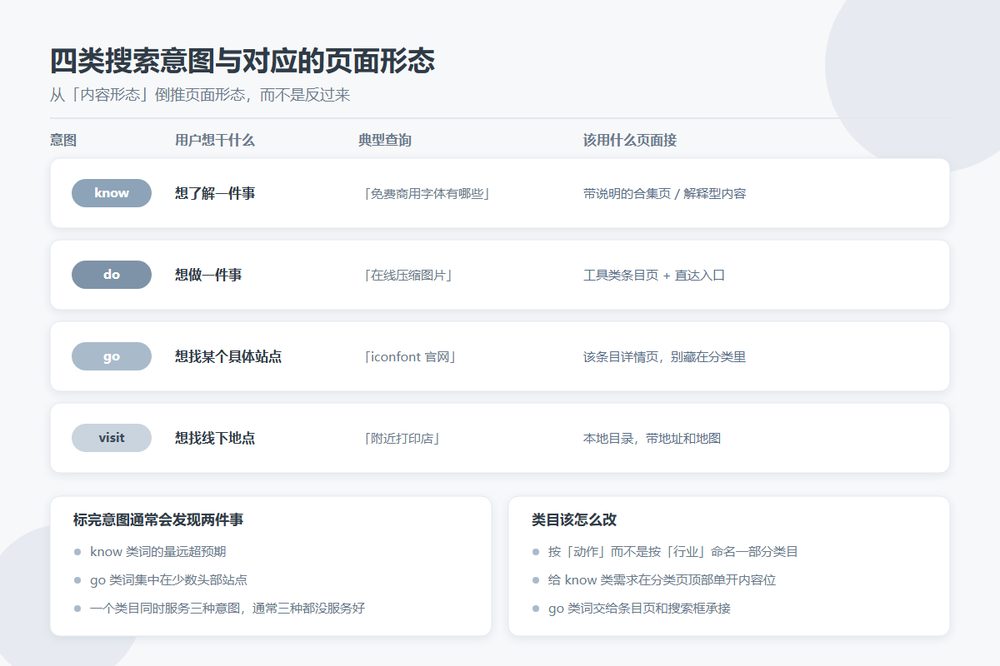The width and height of the screenshot is (1000, 666).
Task: Select the subtitle 从「内容形态」倒推页面形态
Action: (147, 95)
